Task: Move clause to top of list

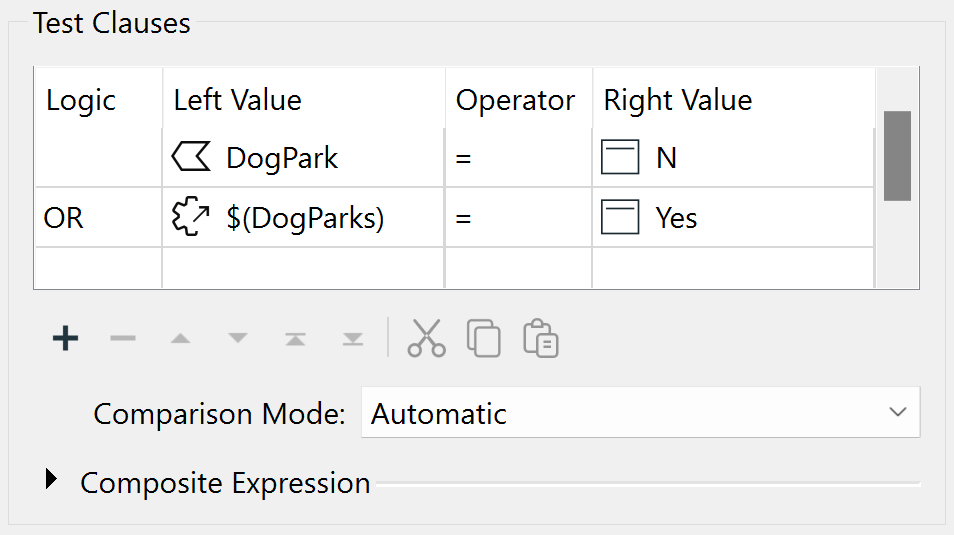Action: pyautogui.click(x=295, y=338)
